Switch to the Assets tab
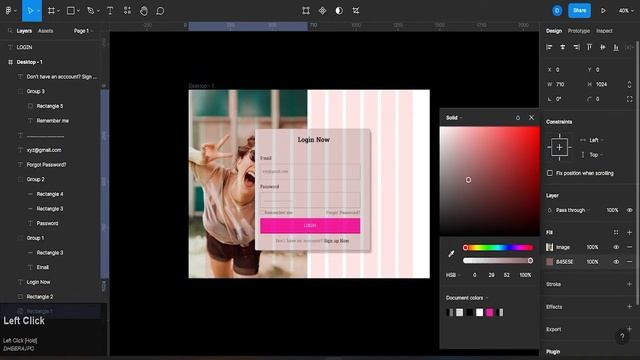The image size is (640, 360). pyautogui.click(x=45, y=31)
